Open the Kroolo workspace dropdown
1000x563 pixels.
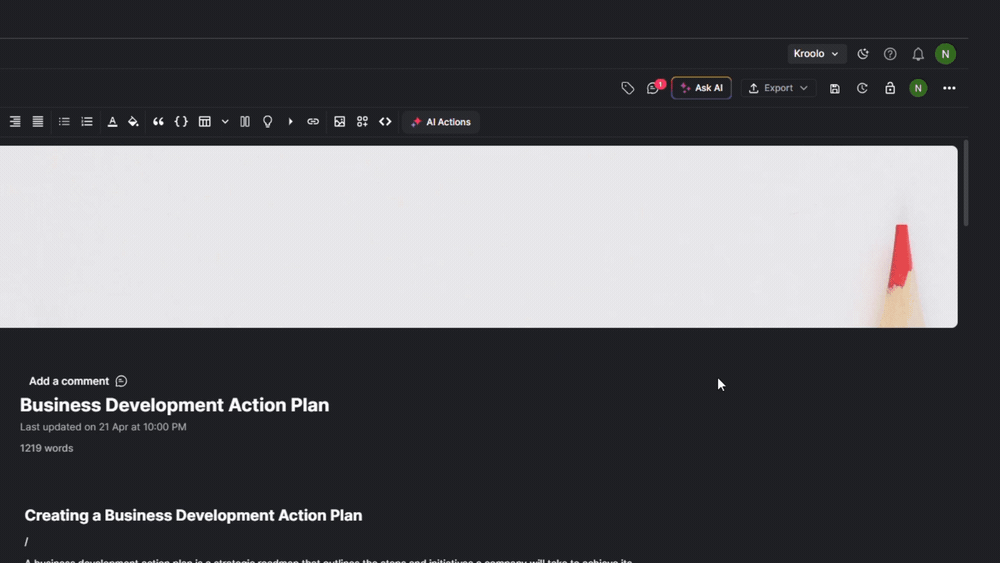[x=816, y=54]
